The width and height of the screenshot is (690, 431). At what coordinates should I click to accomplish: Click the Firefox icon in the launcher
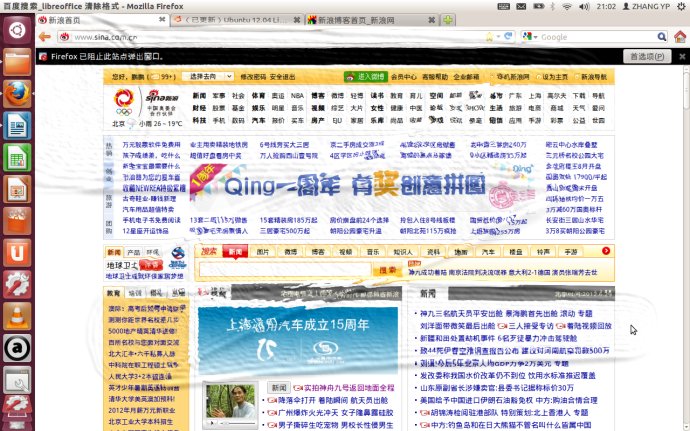[x=17, y=94]
